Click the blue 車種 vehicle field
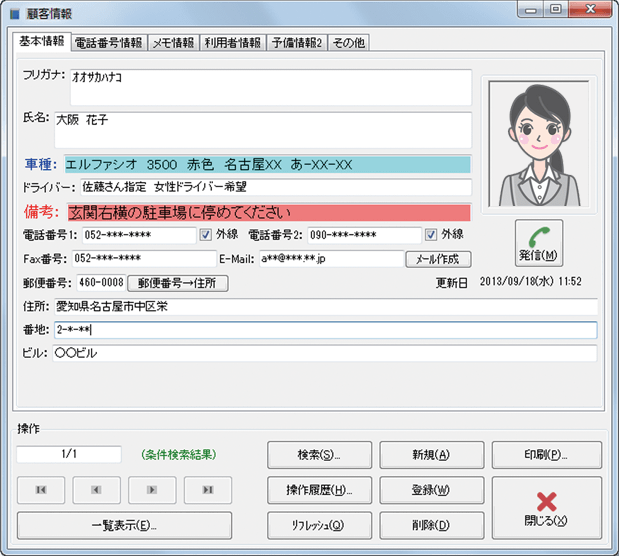 (267, 164)
